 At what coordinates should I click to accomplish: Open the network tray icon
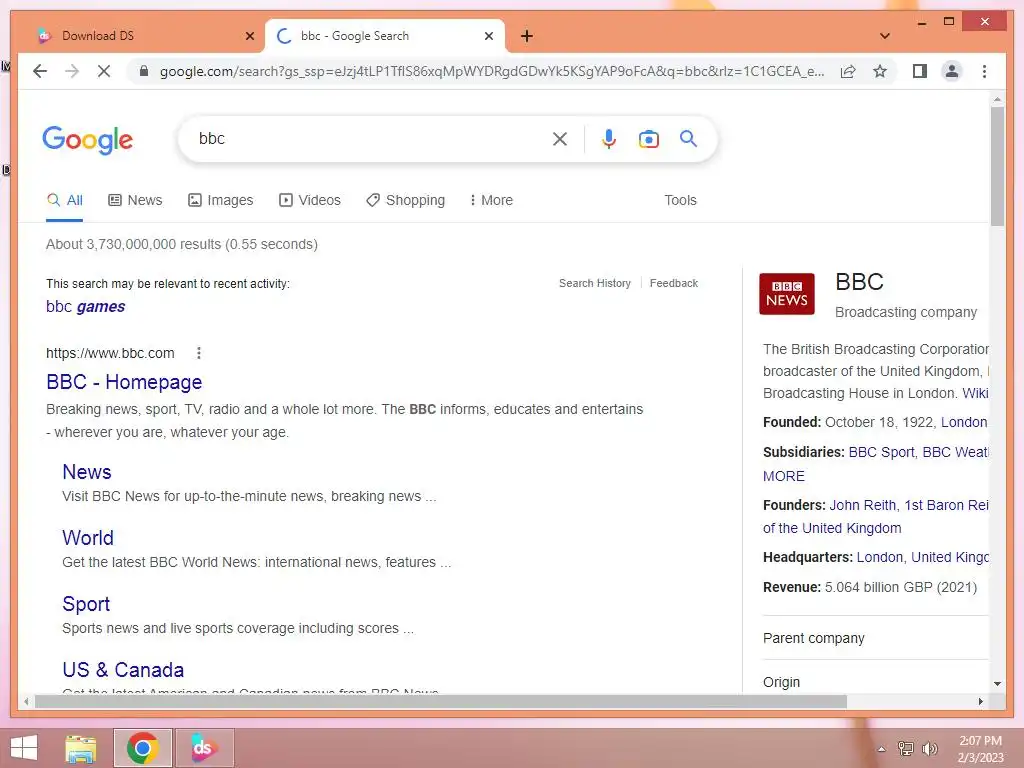tap(905, 748)
